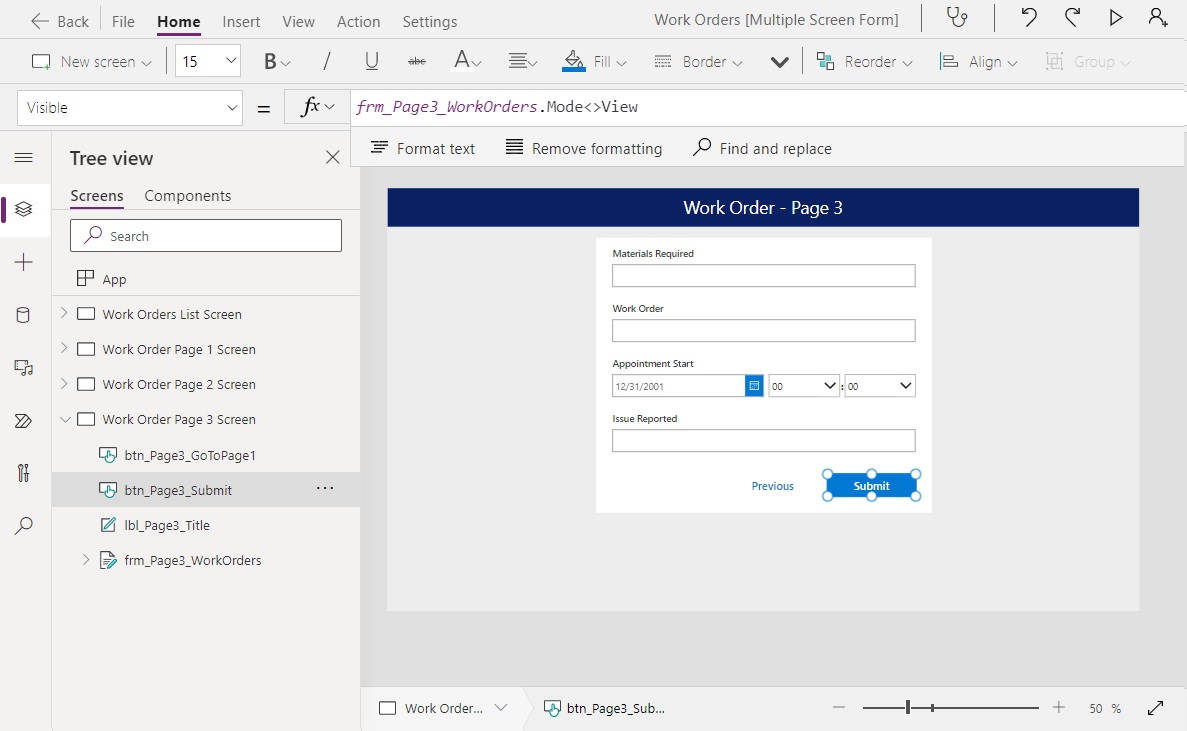Open the Data sources pane
The height and width of the screenshot is (731, 1187).
tap(25, 315)
